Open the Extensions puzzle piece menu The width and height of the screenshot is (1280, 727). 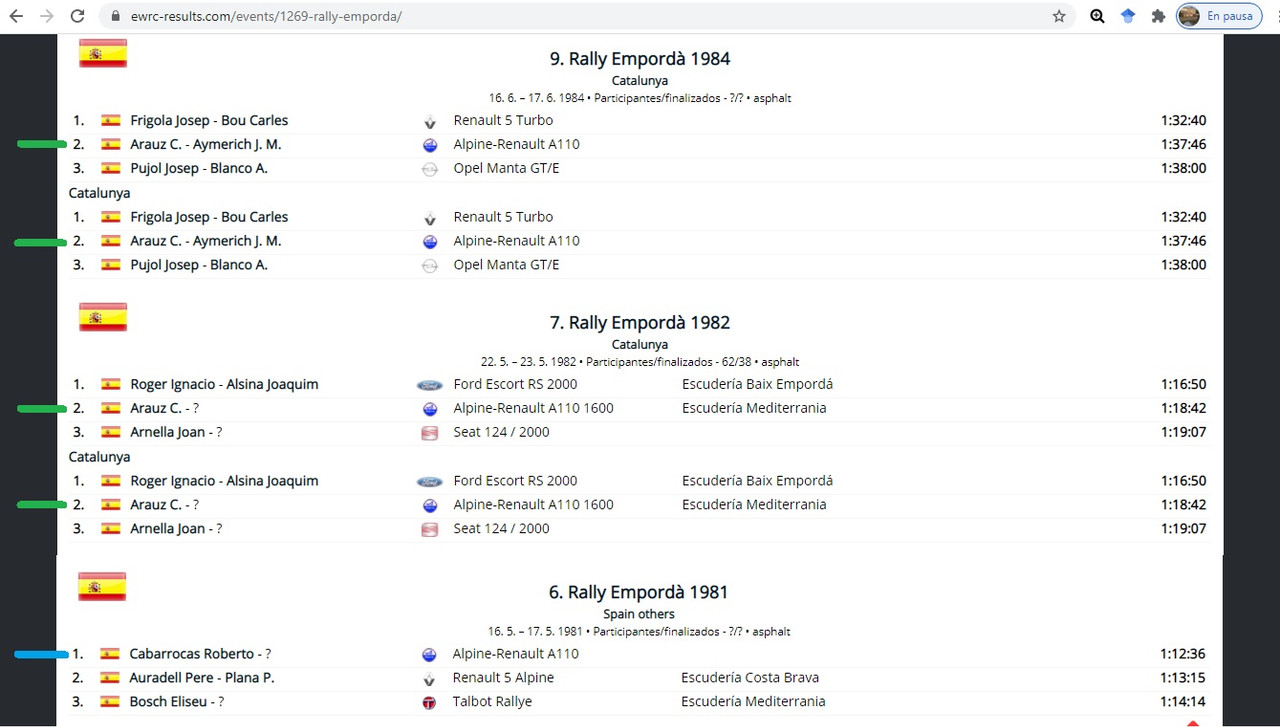click(1158, 16)
